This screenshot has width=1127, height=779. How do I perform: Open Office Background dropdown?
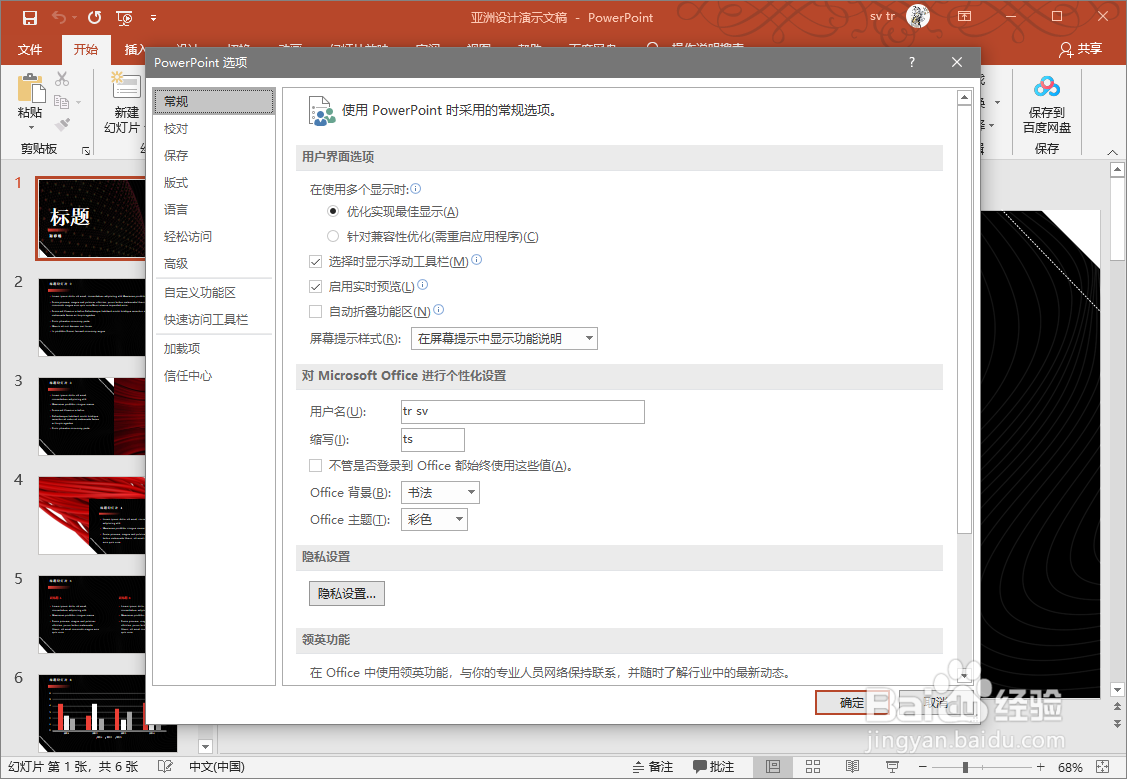point(440,492)
